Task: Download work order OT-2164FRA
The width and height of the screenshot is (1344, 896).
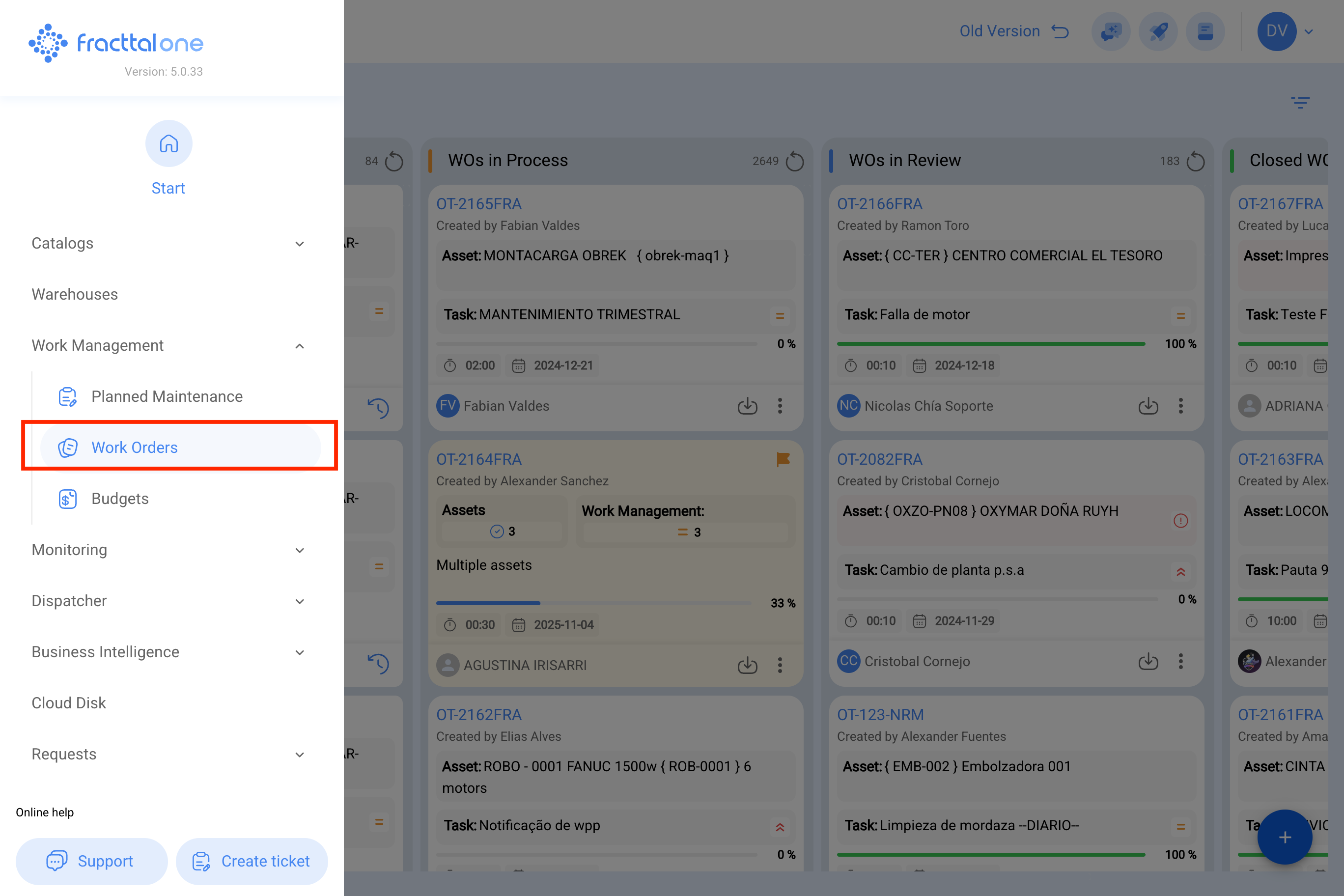Action: pos(747,665)
